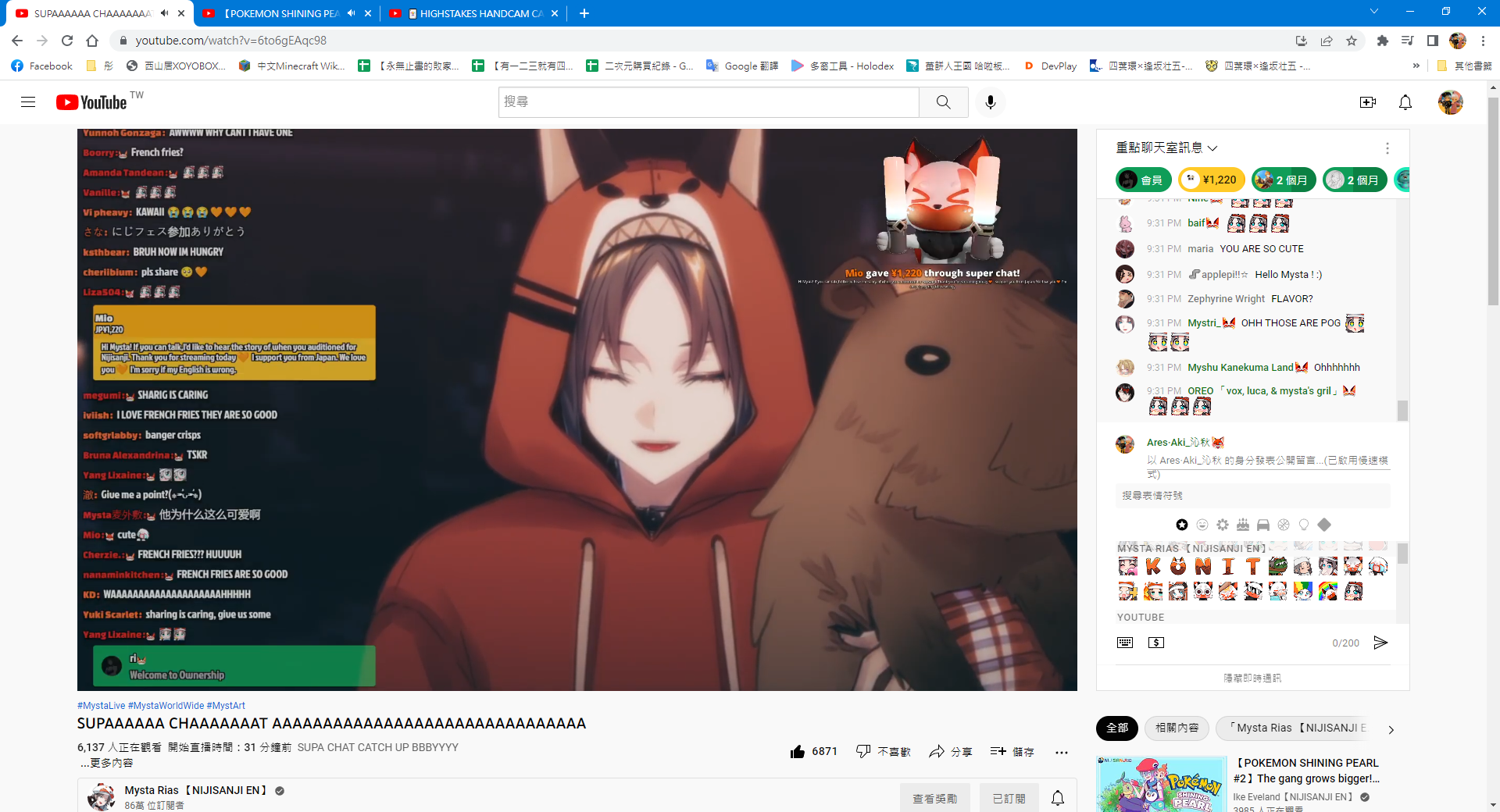Toggle the 已訂閱 subscribed button
The image size is (1500, 812).
click(1009, 798)
